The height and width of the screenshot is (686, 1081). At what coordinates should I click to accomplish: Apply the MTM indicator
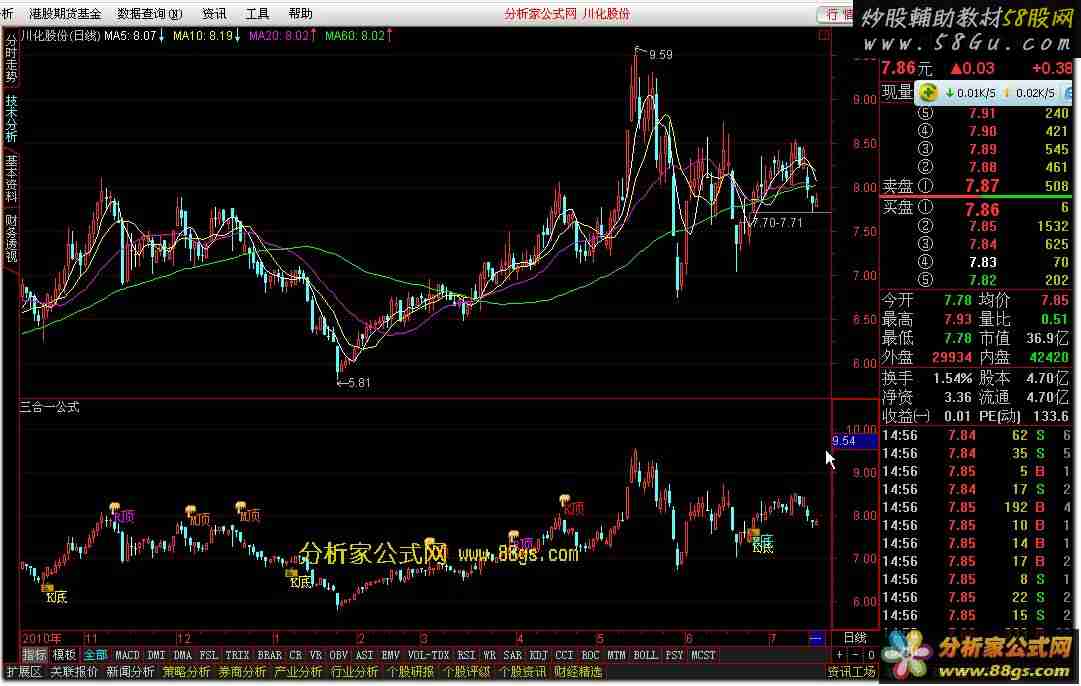pos(617,655)
